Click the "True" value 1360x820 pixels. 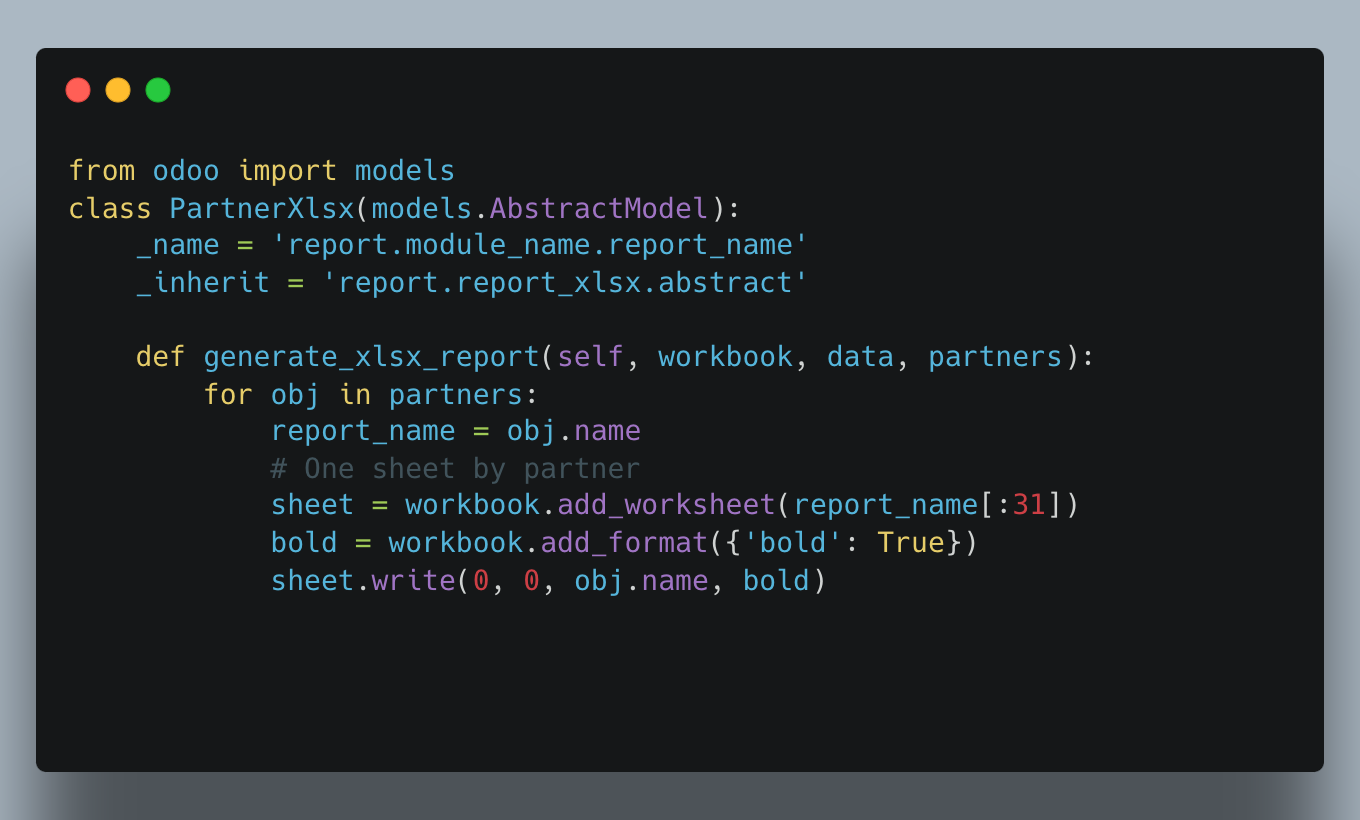click(911, 542)
